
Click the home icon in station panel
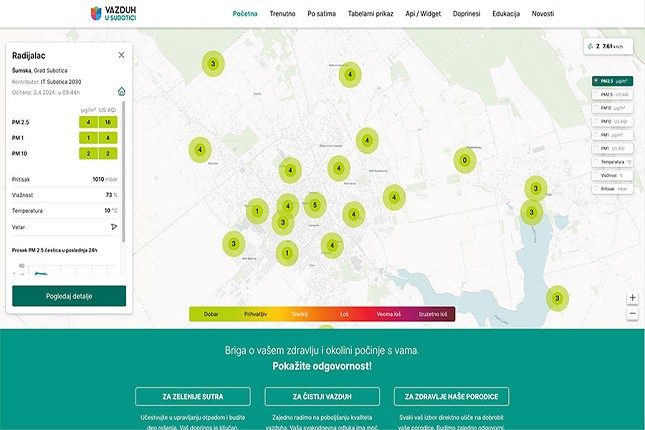(121, 91)
